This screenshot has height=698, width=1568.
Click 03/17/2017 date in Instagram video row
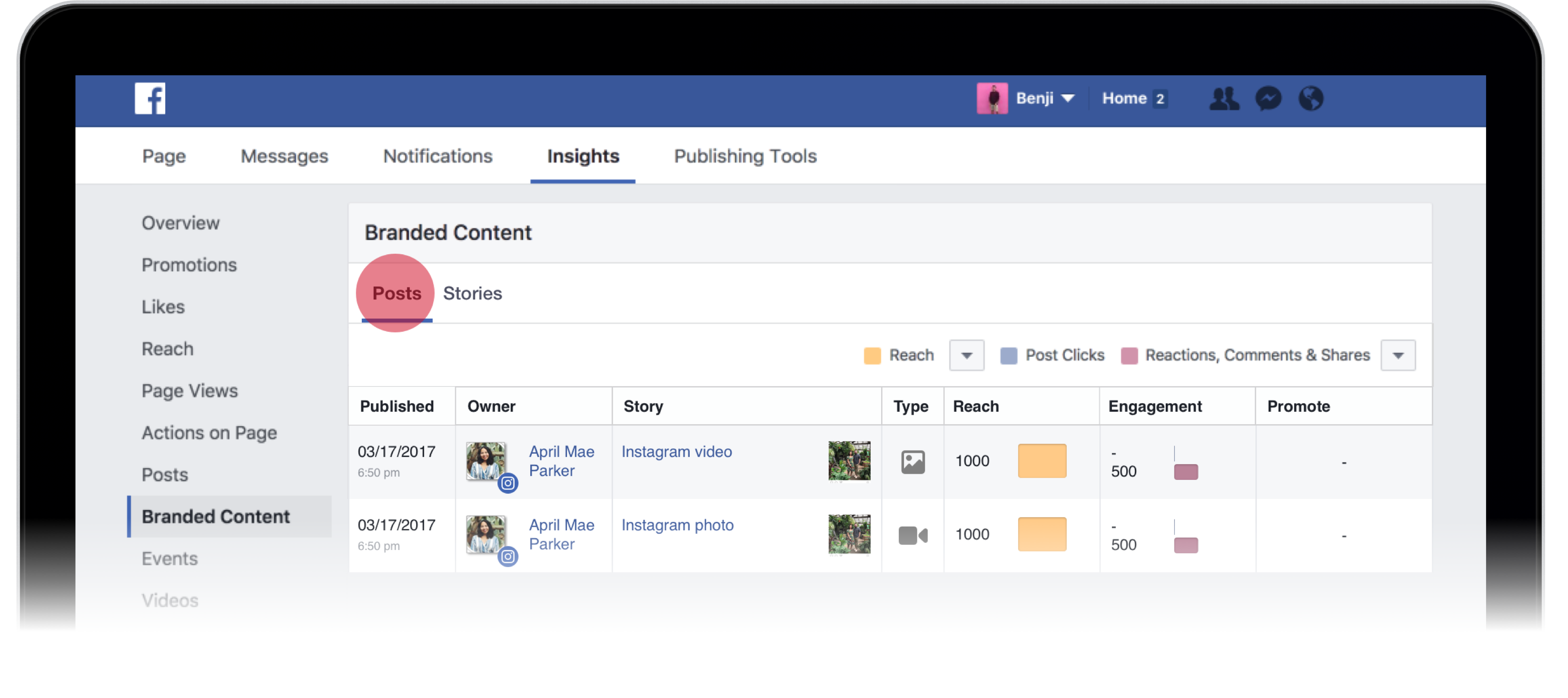coord(396,452)
